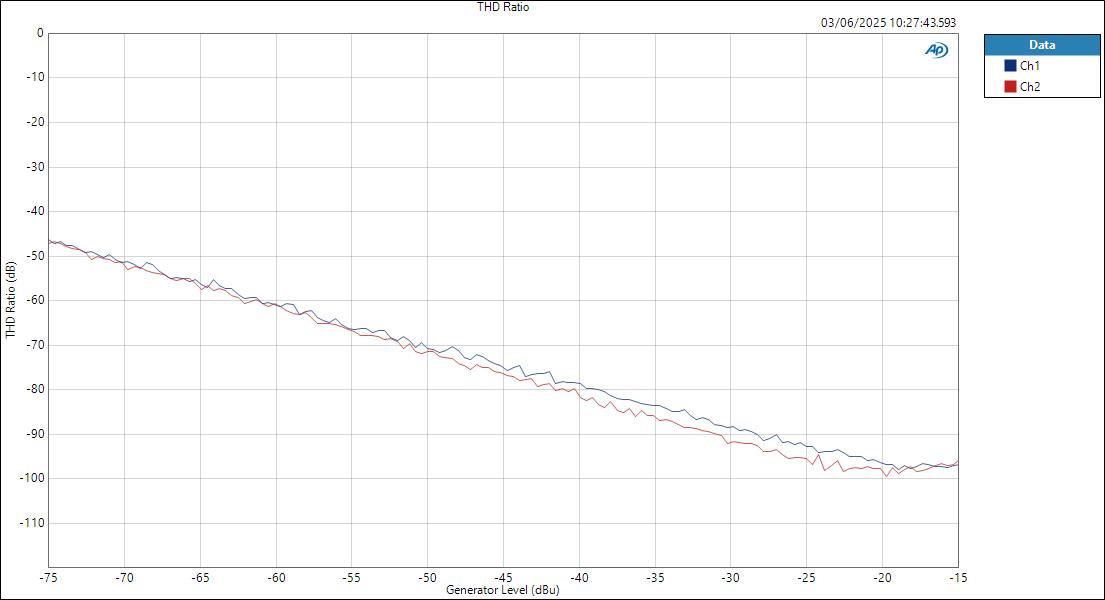
Task: Click the timestamp text above the graph
Action: coord(888,20)
